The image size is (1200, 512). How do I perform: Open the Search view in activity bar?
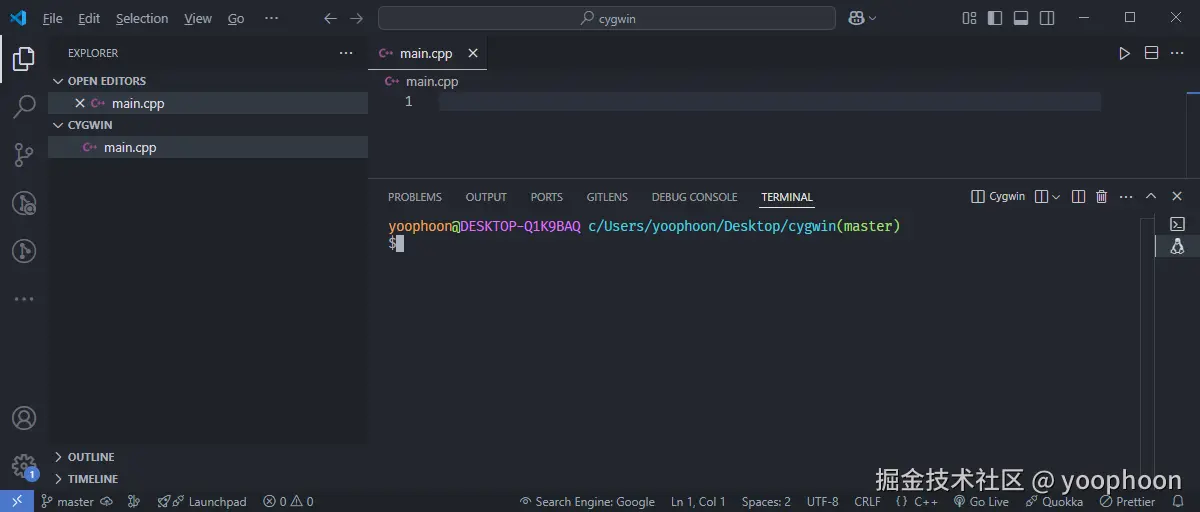(x=24, y=107)
